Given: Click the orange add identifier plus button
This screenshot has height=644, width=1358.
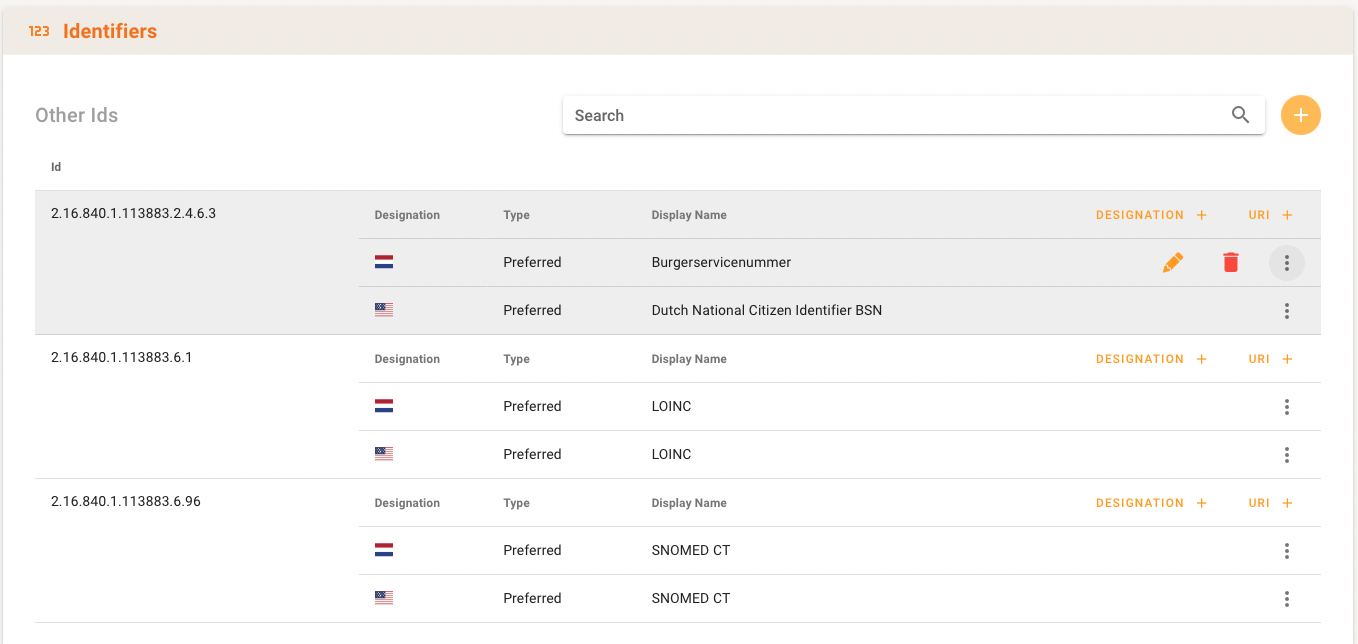Looking at the screenshot, I should coord(1300,115).
